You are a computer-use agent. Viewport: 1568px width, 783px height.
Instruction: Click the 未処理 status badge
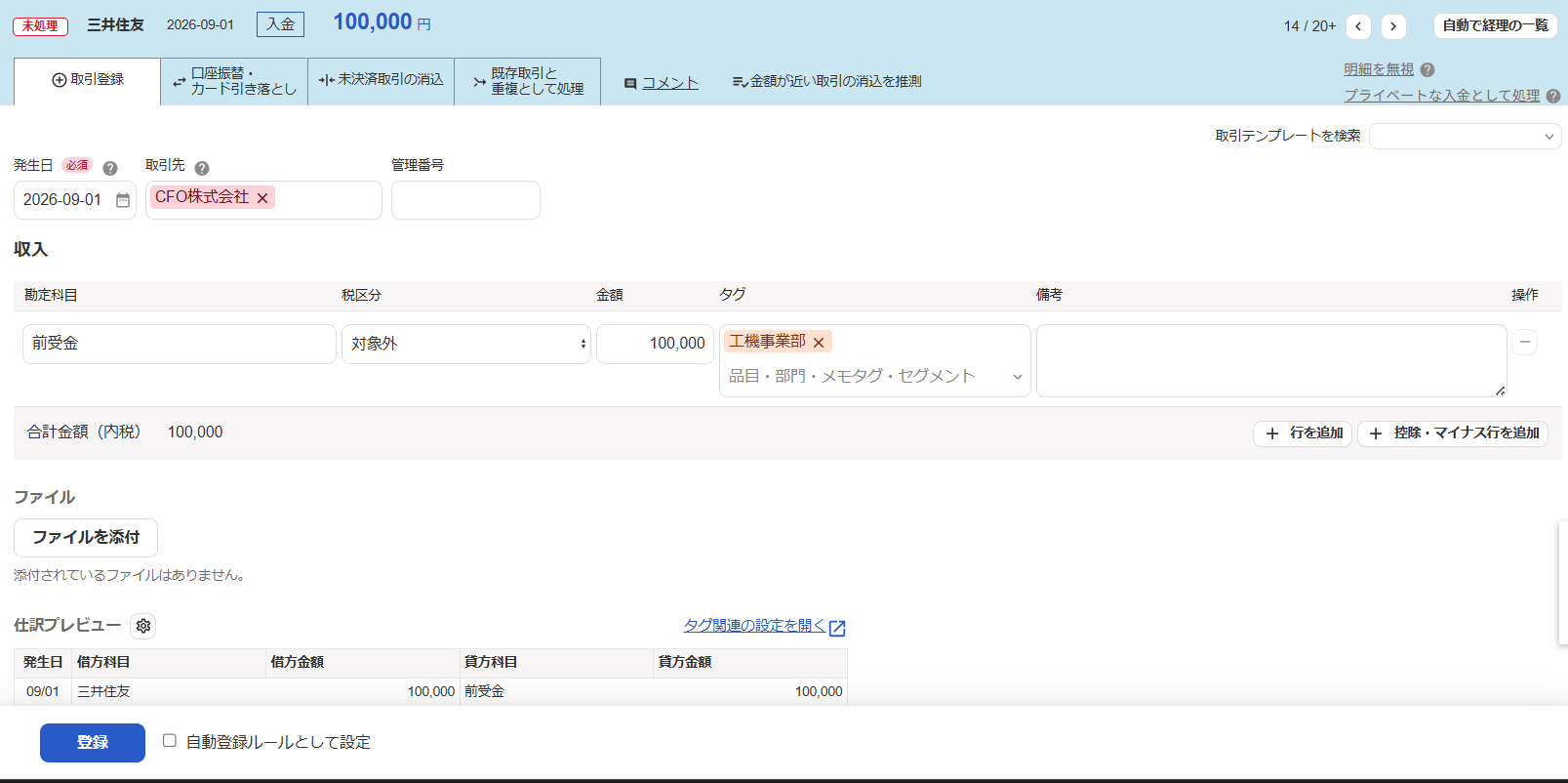40,25
